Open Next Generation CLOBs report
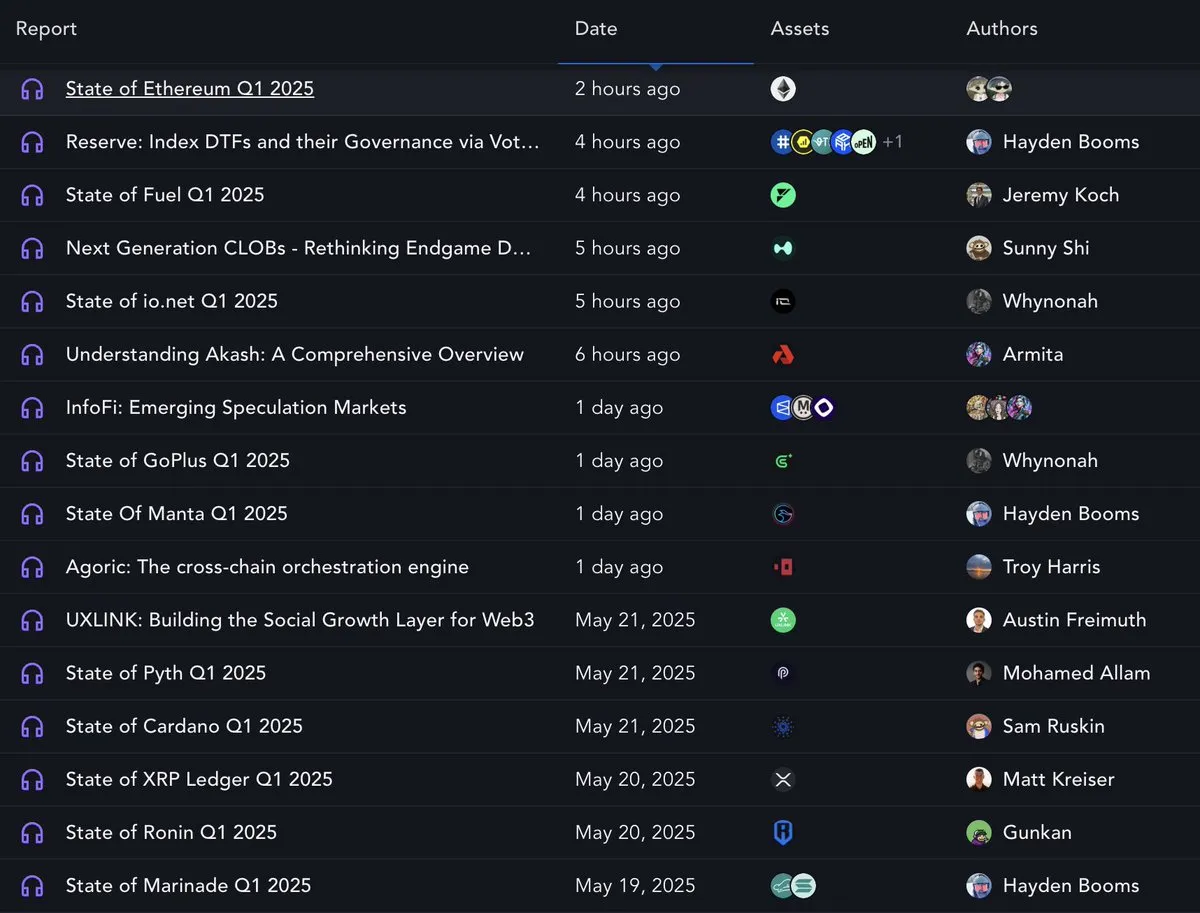The height and width of the screenshot is (913, 1200). click(x=299, y=248)
